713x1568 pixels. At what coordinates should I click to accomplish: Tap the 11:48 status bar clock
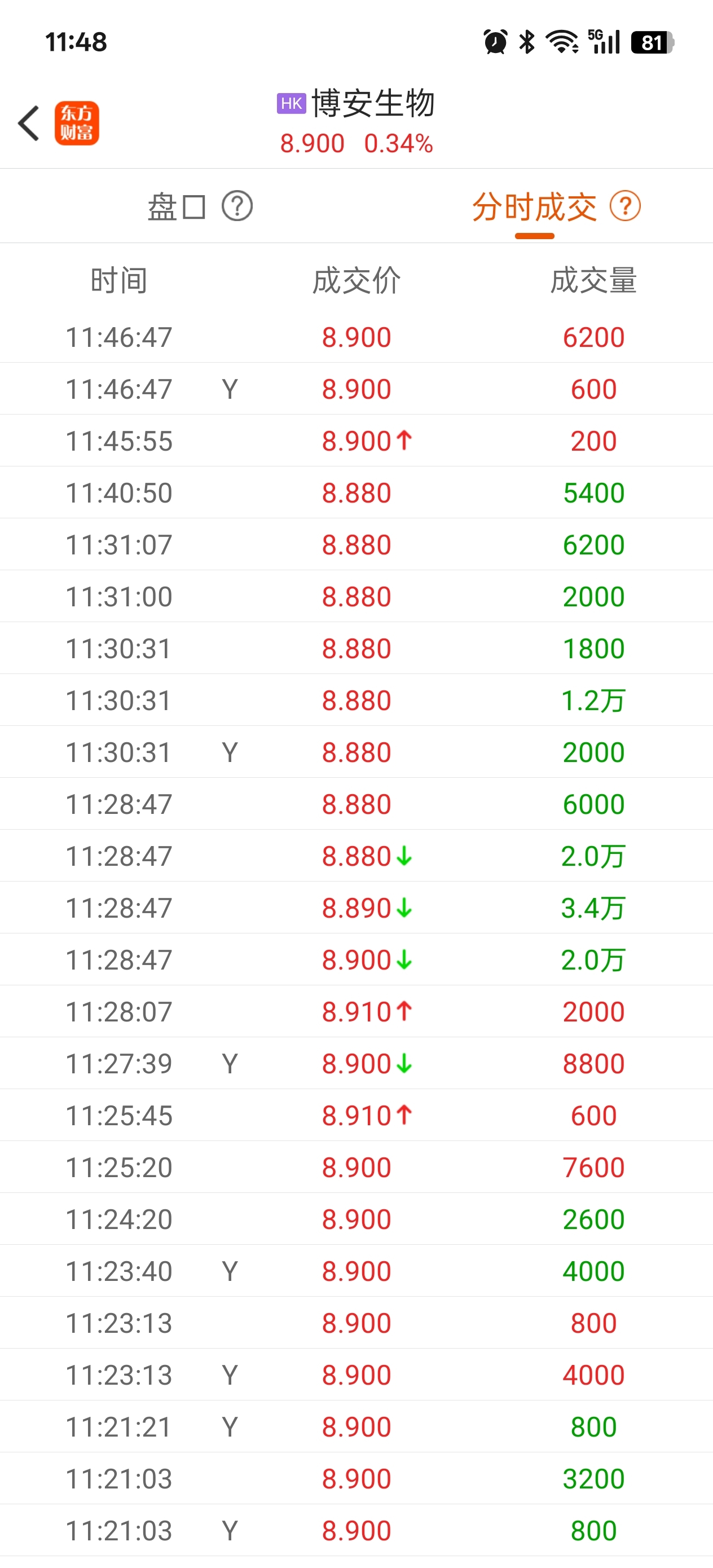[76, 42]
